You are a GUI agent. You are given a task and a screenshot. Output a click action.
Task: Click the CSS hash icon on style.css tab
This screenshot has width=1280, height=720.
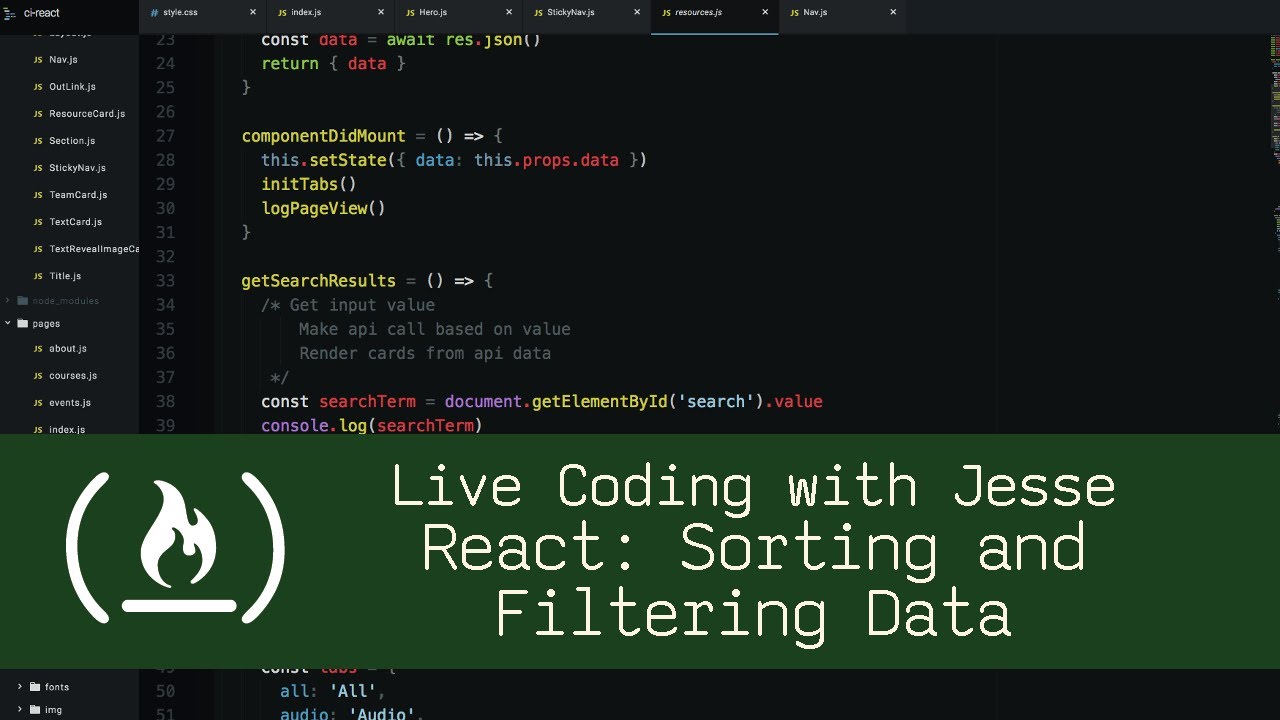pos(154,12)
